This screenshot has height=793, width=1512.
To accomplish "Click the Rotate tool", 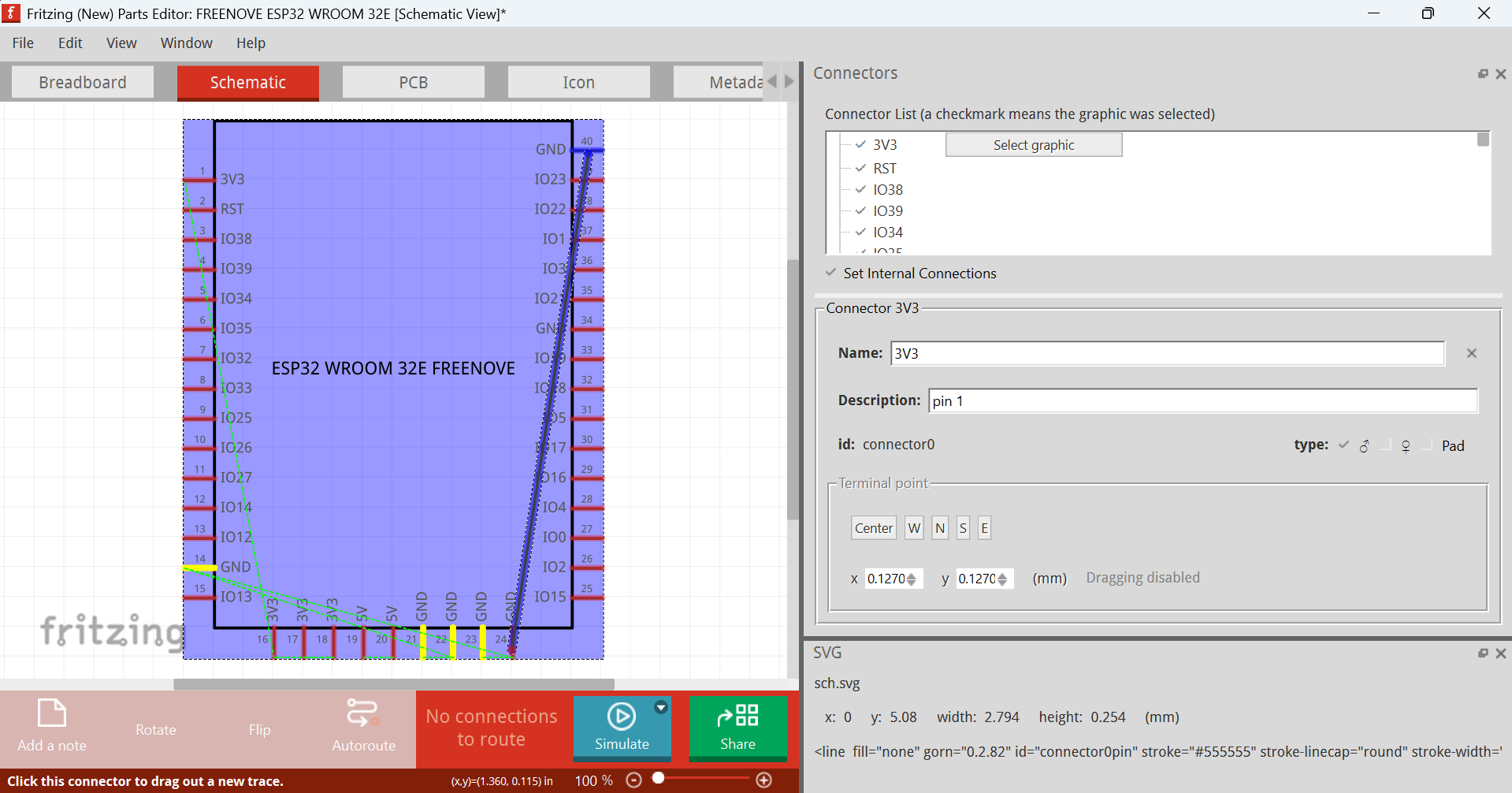I will tap(155, 730).
